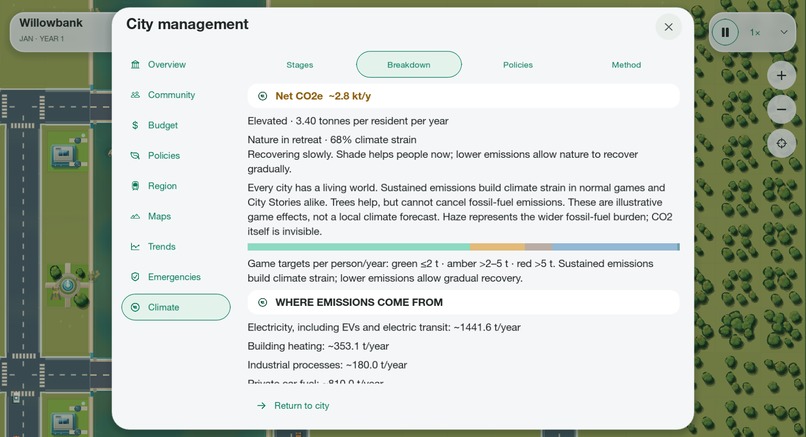Click the Return to city arrow icon
Viewport: 806px width, 437px height.
(x=261, y=406)
